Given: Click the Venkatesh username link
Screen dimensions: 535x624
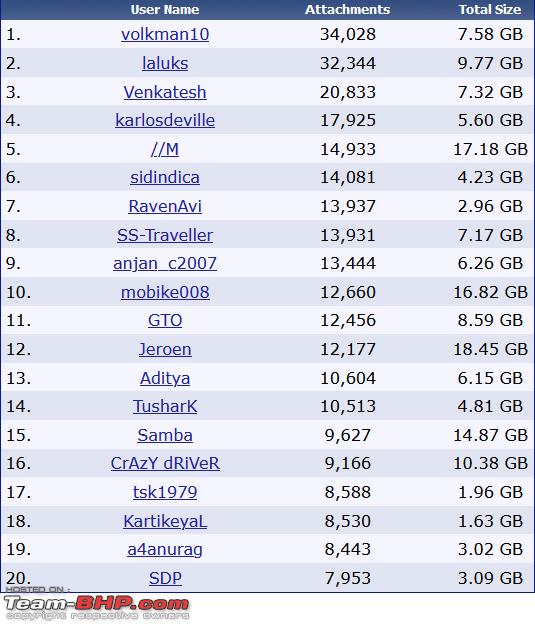Looking at the screenshot, I should click(x=165, y=92).
